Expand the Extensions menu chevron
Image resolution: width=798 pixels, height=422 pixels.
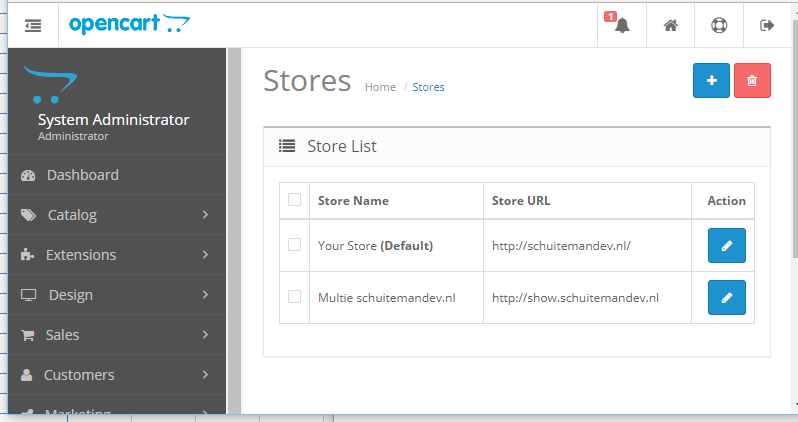point(205,255)
